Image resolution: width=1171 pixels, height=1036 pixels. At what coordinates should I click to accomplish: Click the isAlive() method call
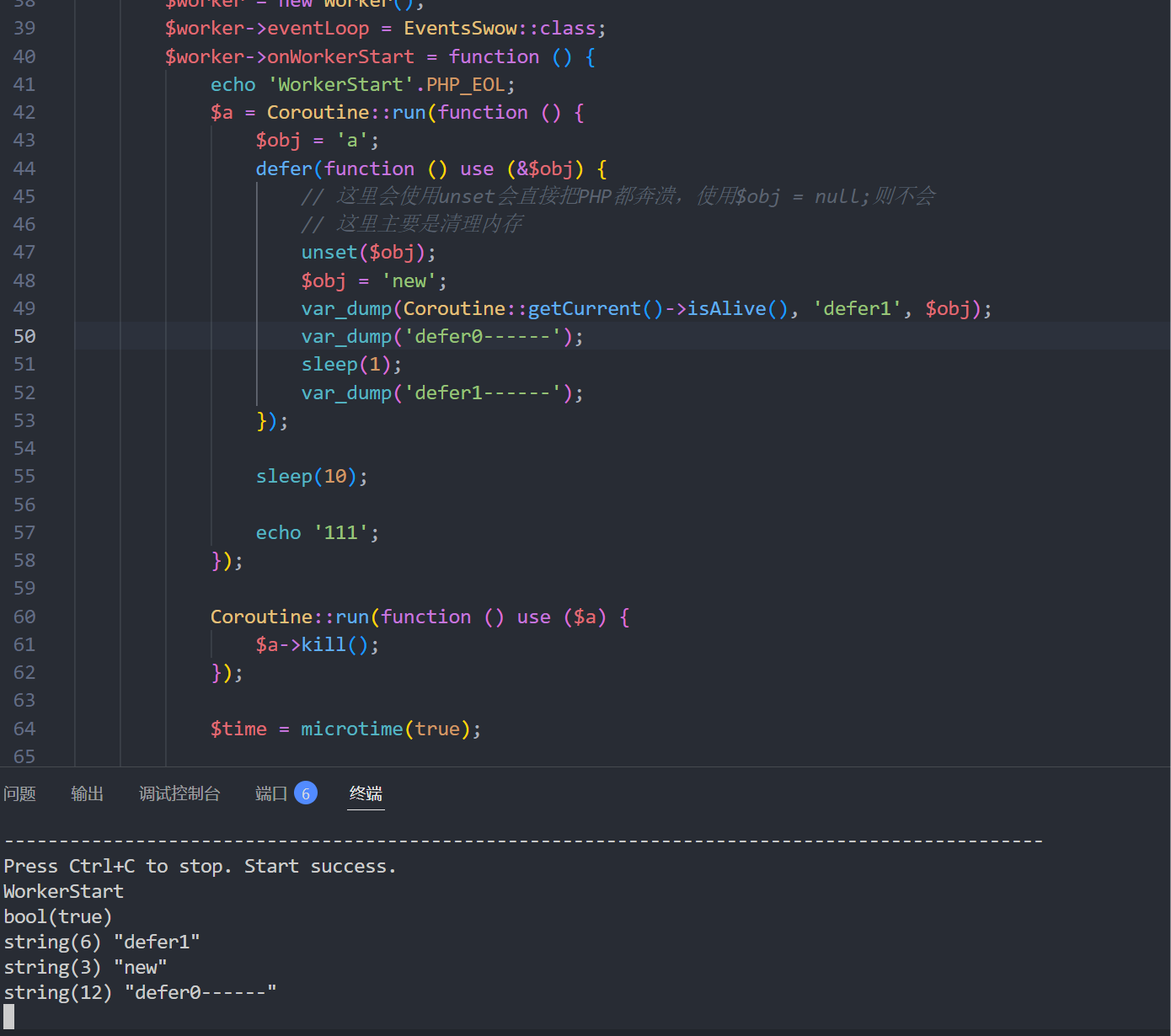tap(737, 308)
